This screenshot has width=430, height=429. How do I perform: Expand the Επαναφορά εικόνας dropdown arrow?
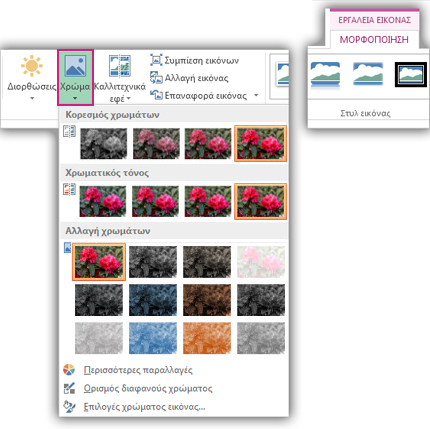click(x=256, y=95)
